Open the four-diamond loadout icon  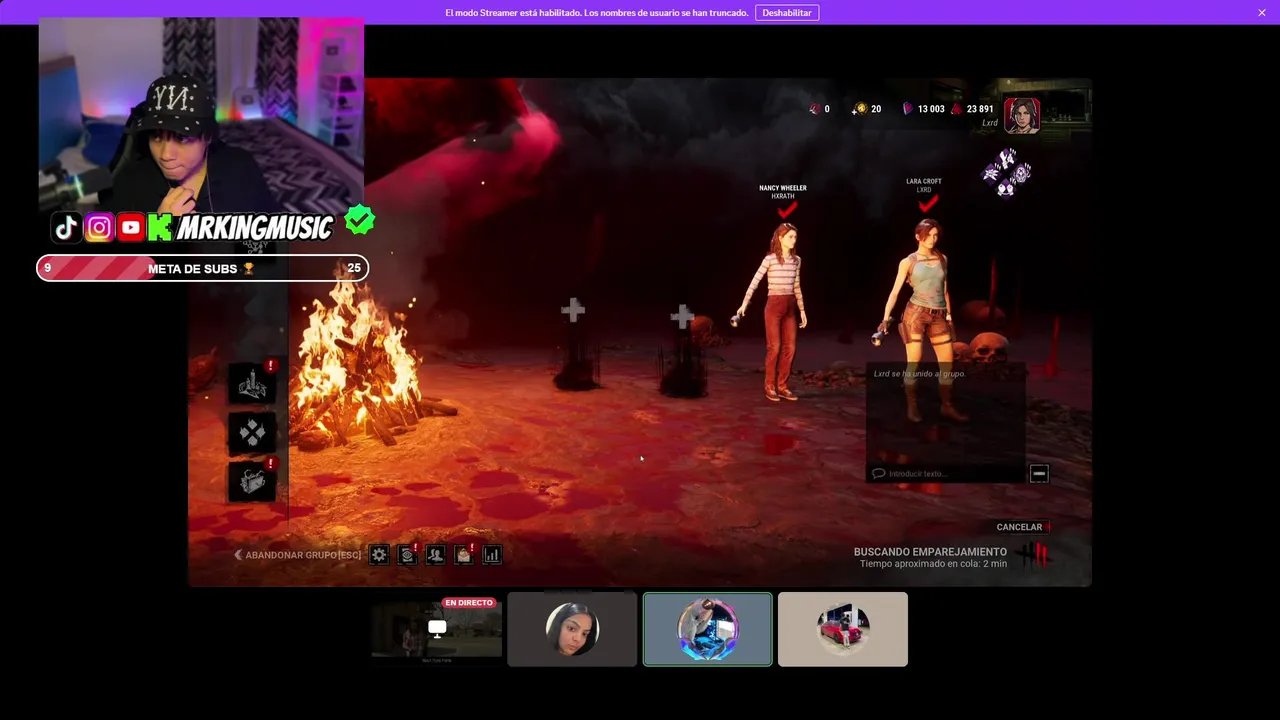point(252,433)
